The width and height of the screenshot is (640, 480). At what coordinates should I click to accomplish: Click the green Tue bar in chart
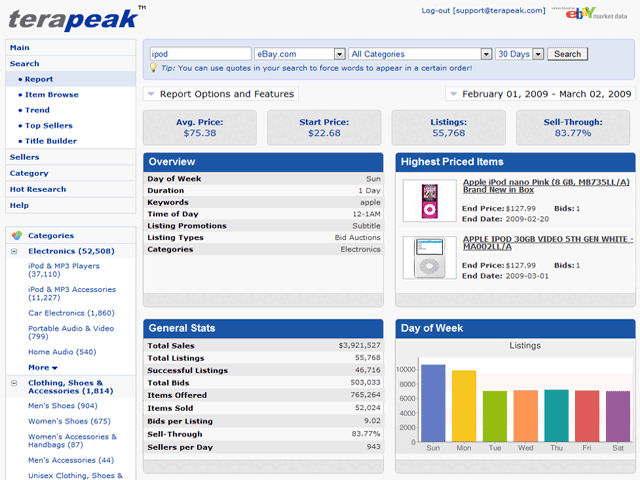pos(495,416)
